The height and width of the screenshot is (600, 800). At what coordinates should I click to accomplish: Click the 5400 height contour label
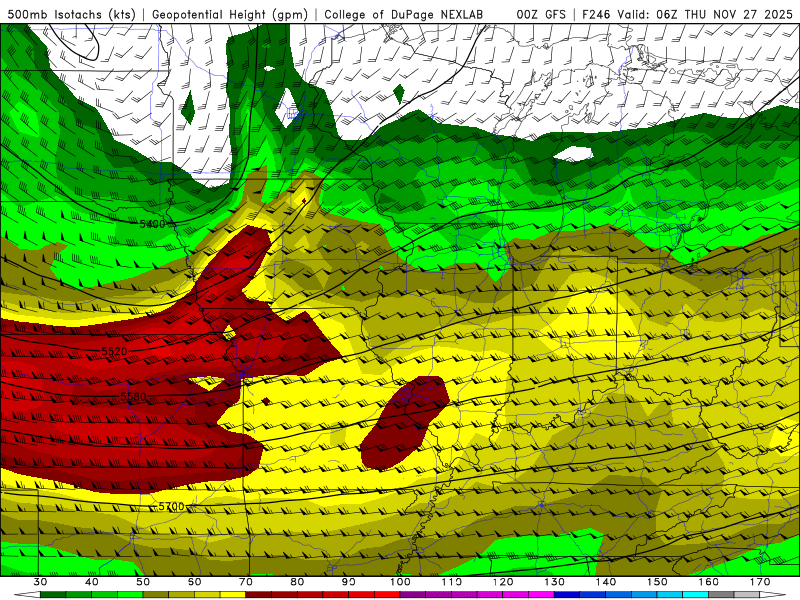coord(152,223)
